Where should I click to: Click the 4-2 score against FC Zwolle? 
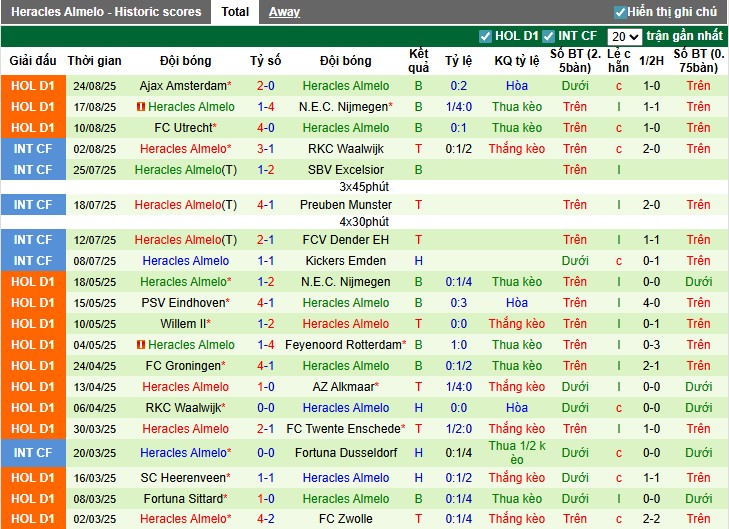click(265, 519)
